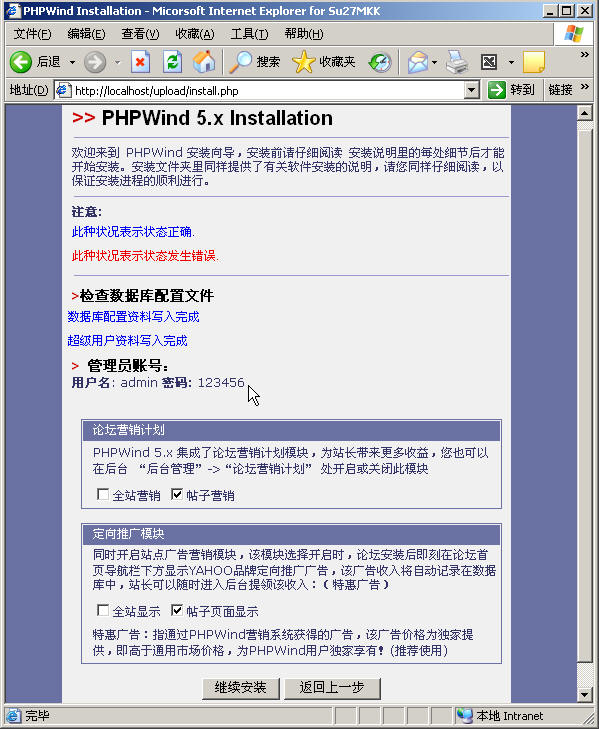Open History clock icon in toolbar
This screenshot has height=729, width=599.
tap(380, 62)
